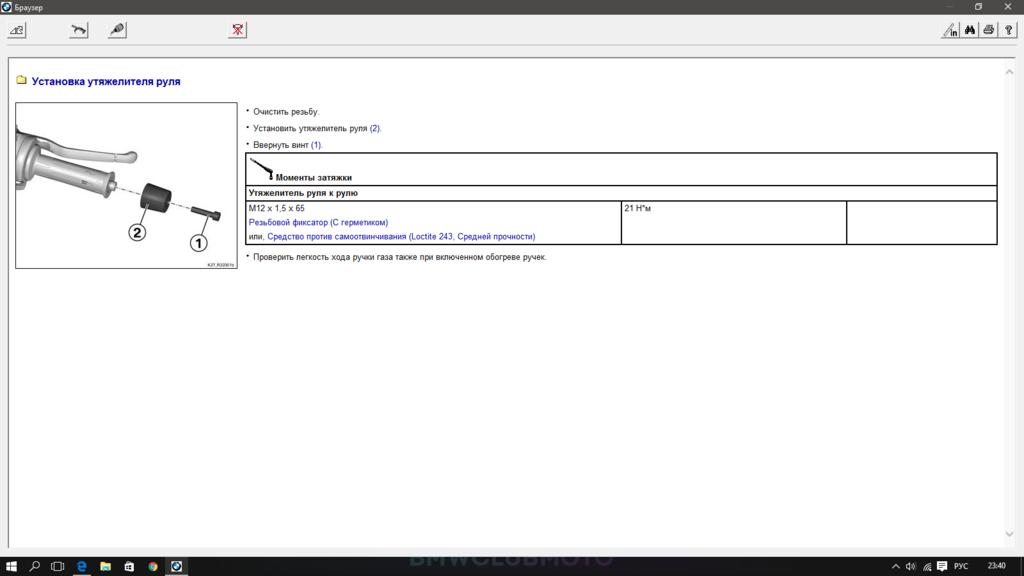Open the handlebar weight (2) reference link
Image resolution: width=1024 pixels, height=576 pixels.
pos(375,129)
